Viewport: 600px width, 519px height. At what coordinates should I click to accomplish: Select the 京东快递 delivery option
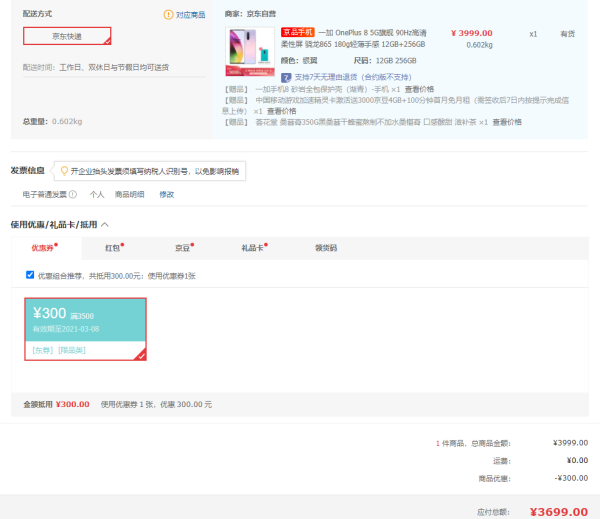[67, 36]
